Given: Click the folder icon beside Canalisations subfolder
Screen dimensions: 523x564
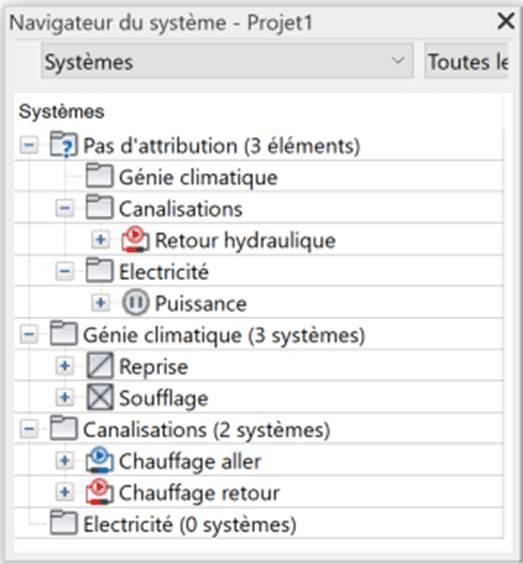Looking at the screenshot, I should tap(100, 208).
